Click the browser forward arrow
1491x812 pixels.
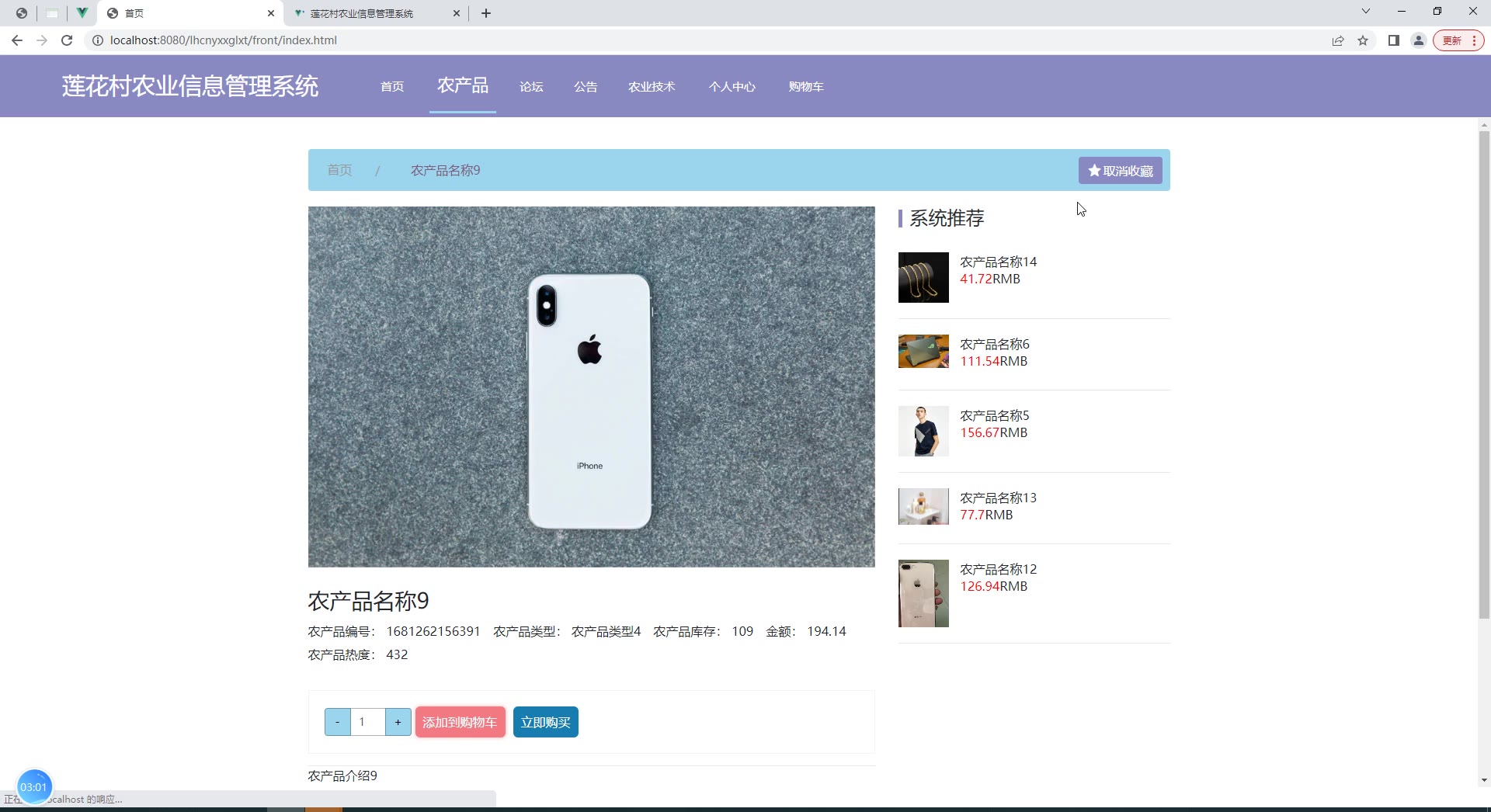42,40
